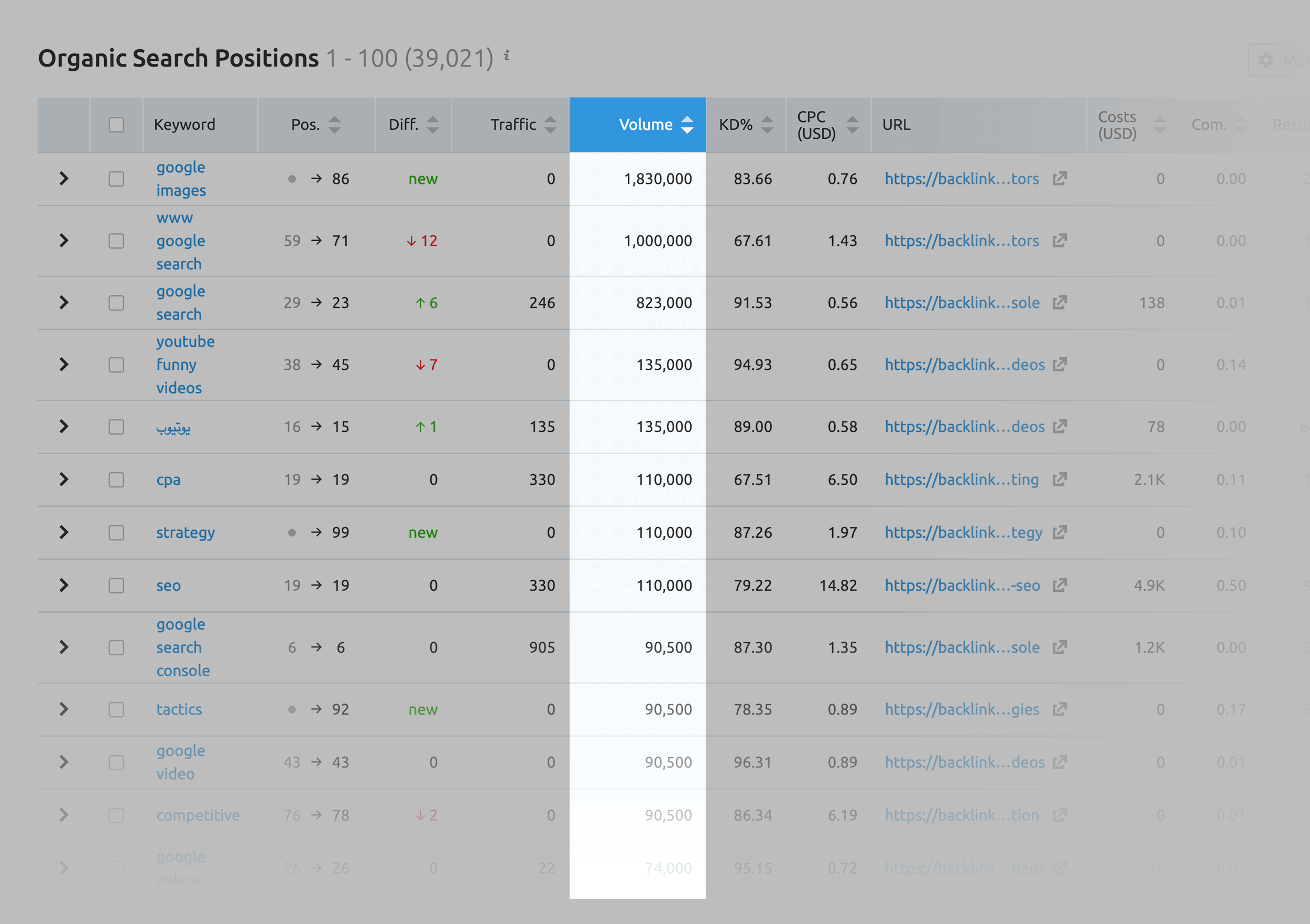Open the URL link in google search row

962,302
